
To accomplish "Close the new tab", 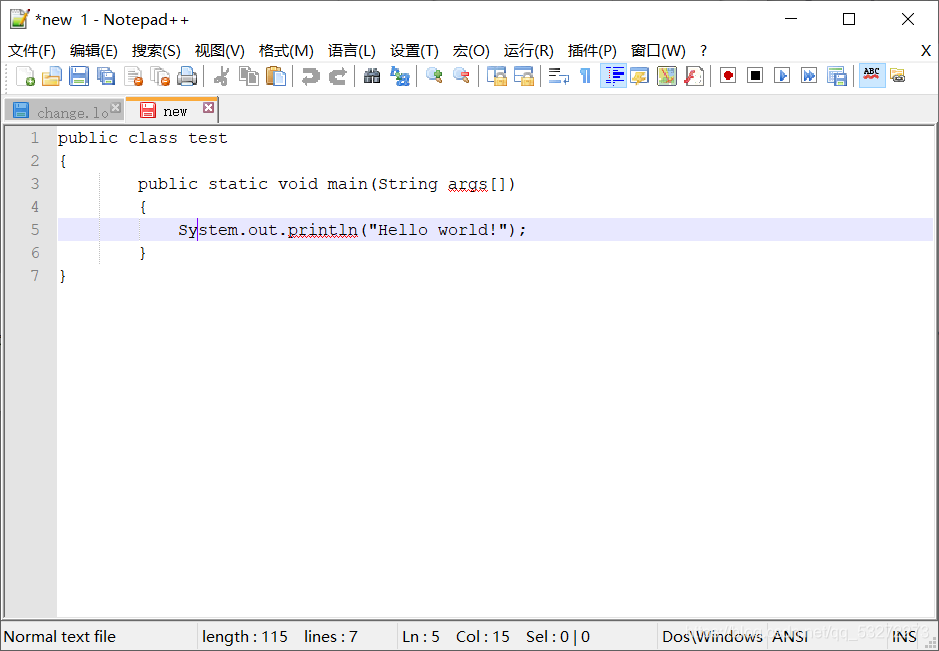I will pos(208,108).
